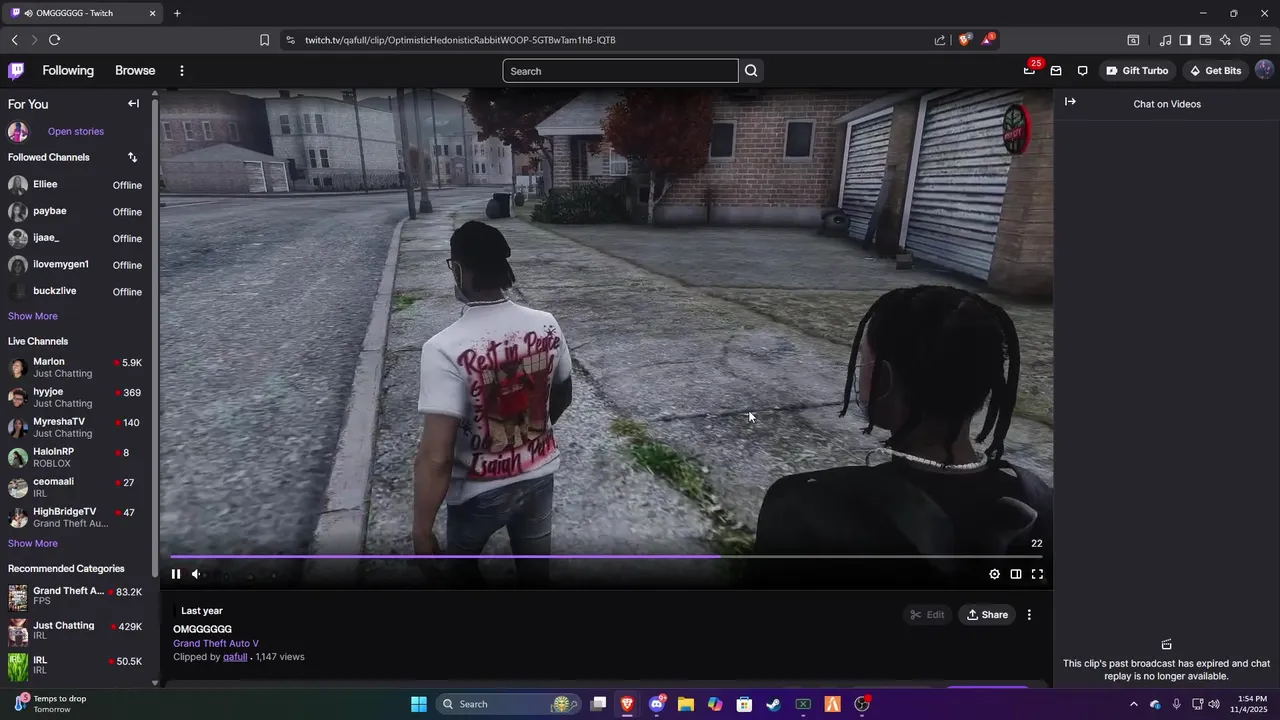Bookmark this page in Brave
This screenshot has height=720, width=1280.
pos(264,40)
